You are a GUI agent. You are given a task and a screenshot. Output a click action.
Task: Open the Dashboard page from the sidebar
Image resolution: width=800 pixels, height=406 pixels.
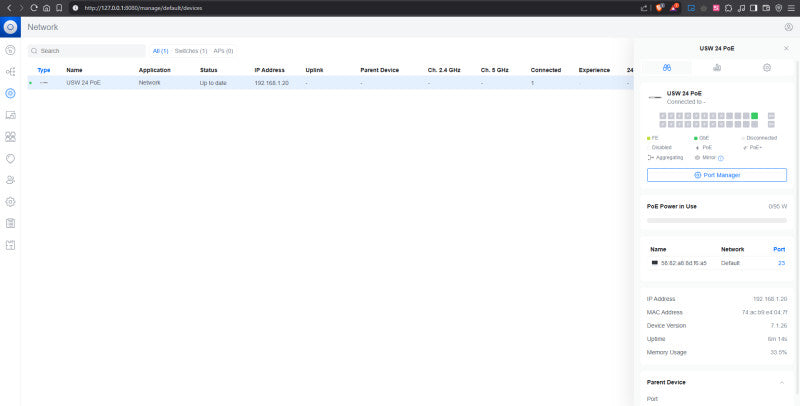(x=10, y=50)
